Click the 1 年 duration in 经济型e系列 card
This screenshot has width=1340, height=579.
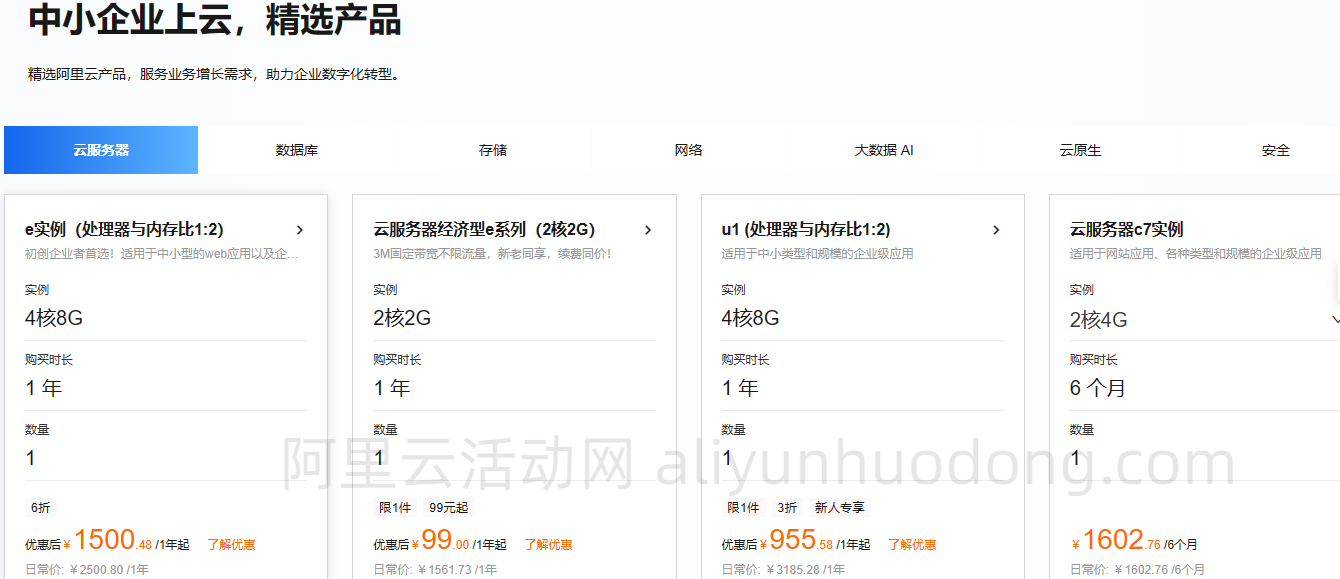392,388
